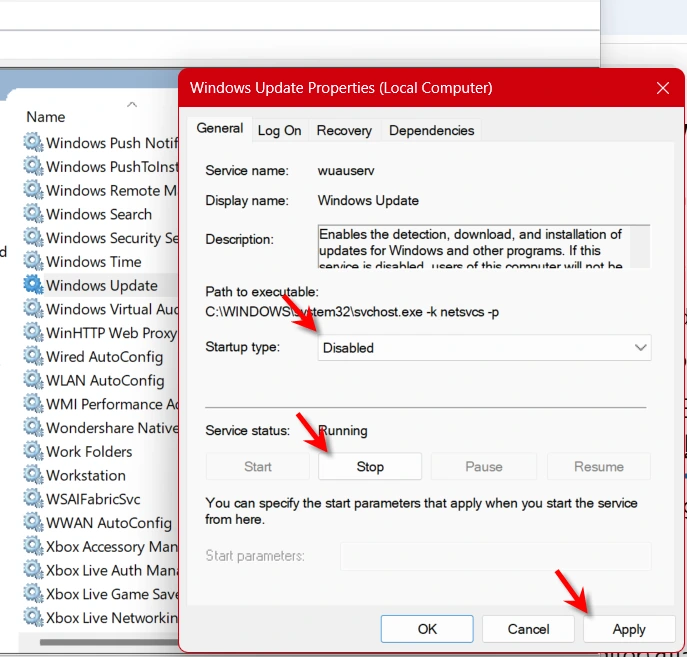Select the WSAIFabricSvc service row
This screenshot has width=687, height=657.
tap(99, 499)
